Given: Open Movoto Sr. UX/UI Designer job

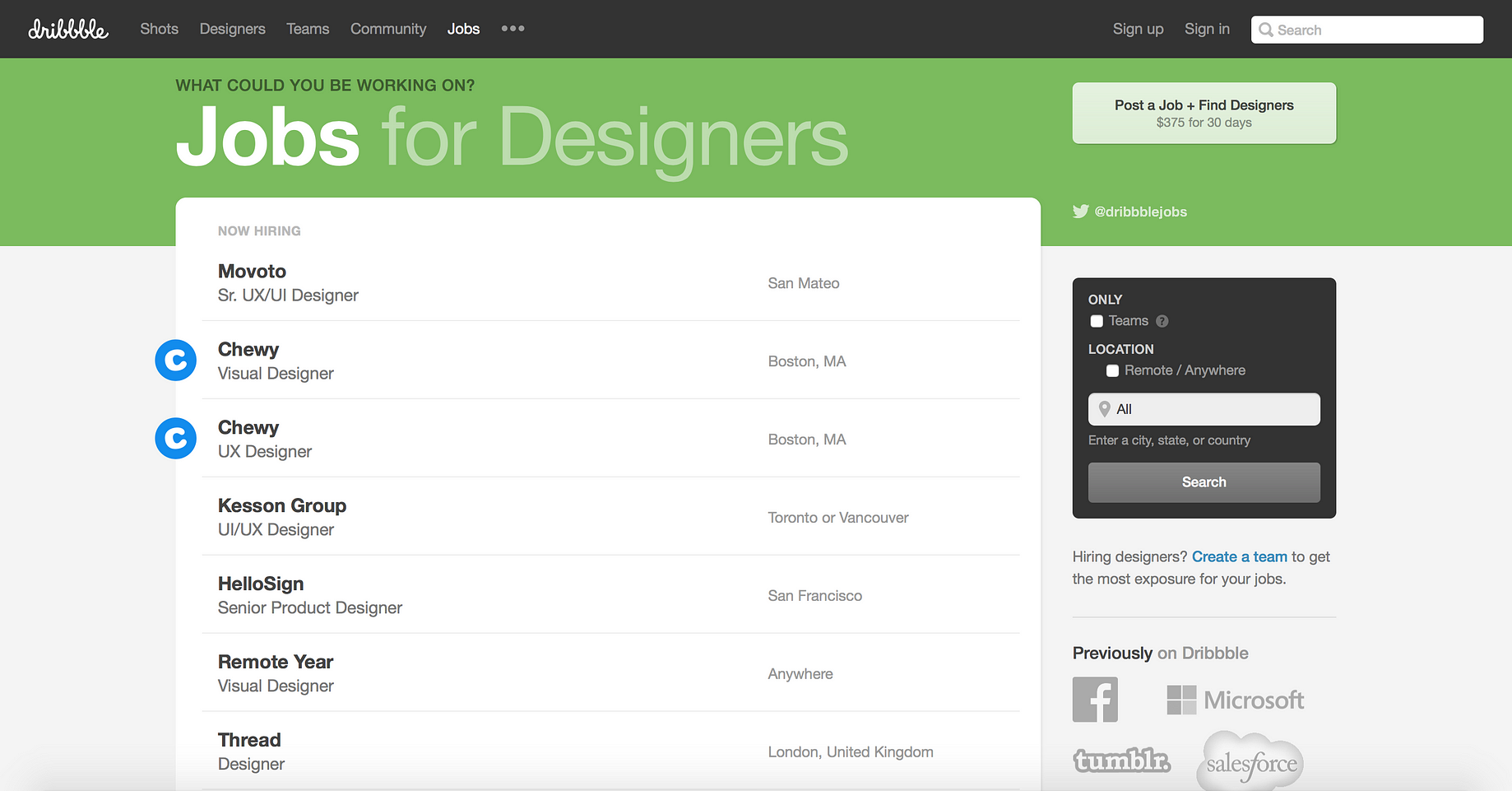Looking at the screenshot, I should click(x=610, y=282).
